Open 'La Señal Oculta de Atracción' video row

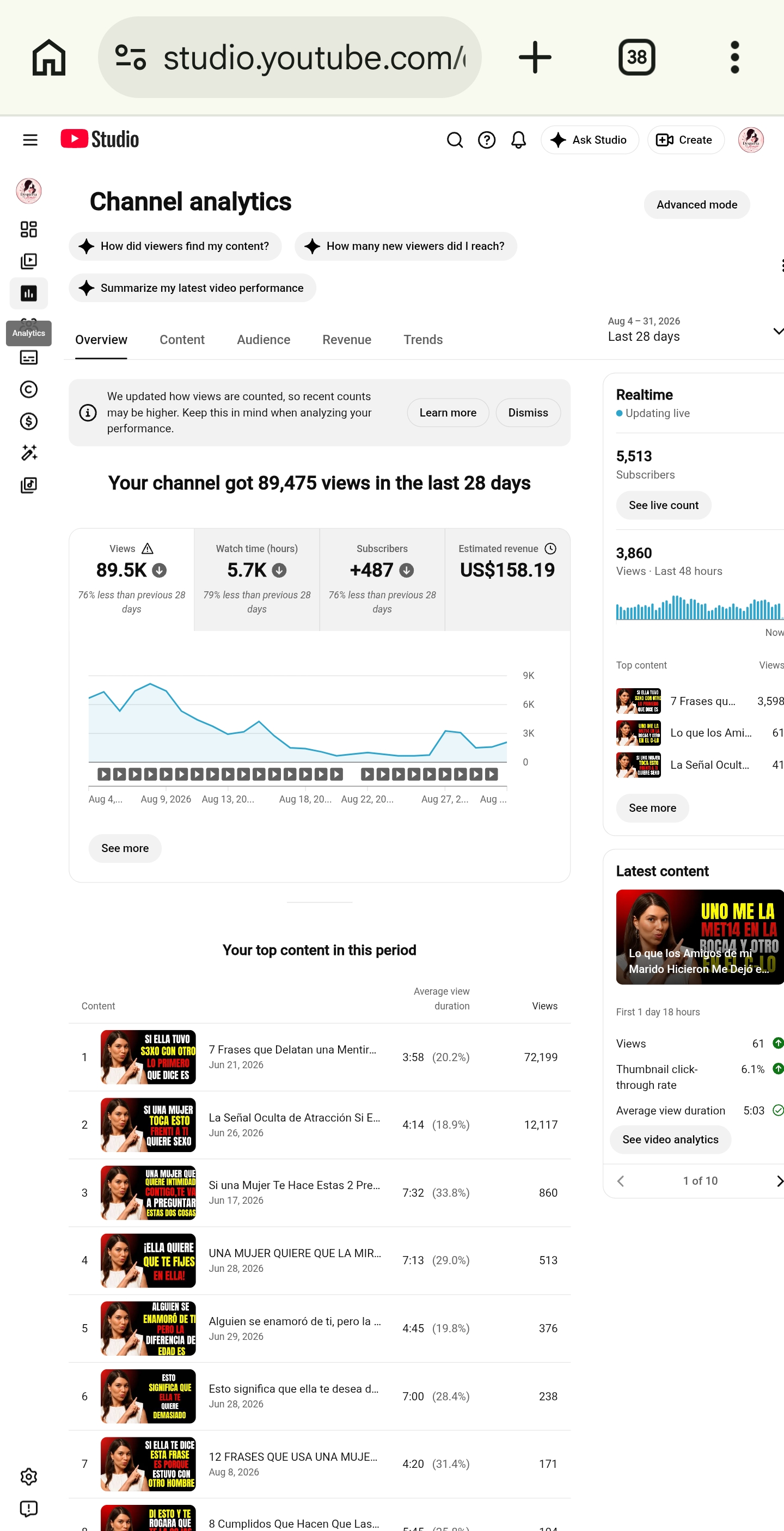pos(319,1124)
